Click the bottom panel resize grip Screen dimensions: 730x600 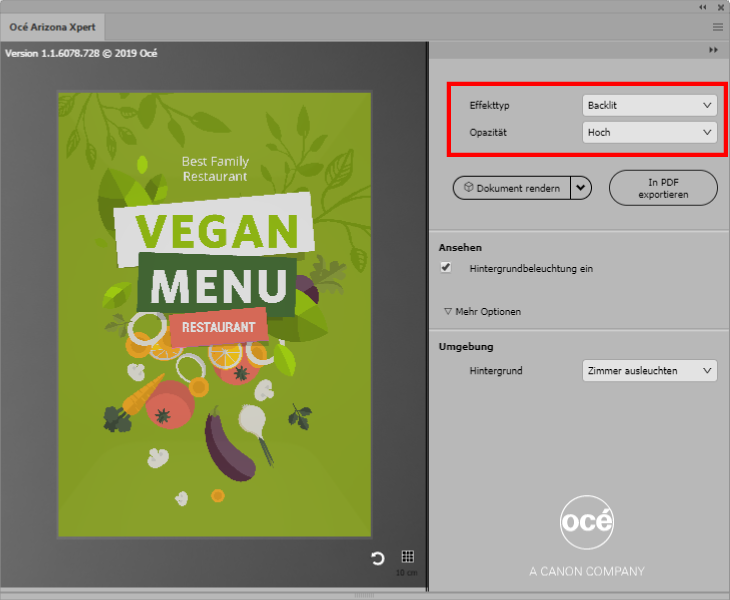(365, 595)
